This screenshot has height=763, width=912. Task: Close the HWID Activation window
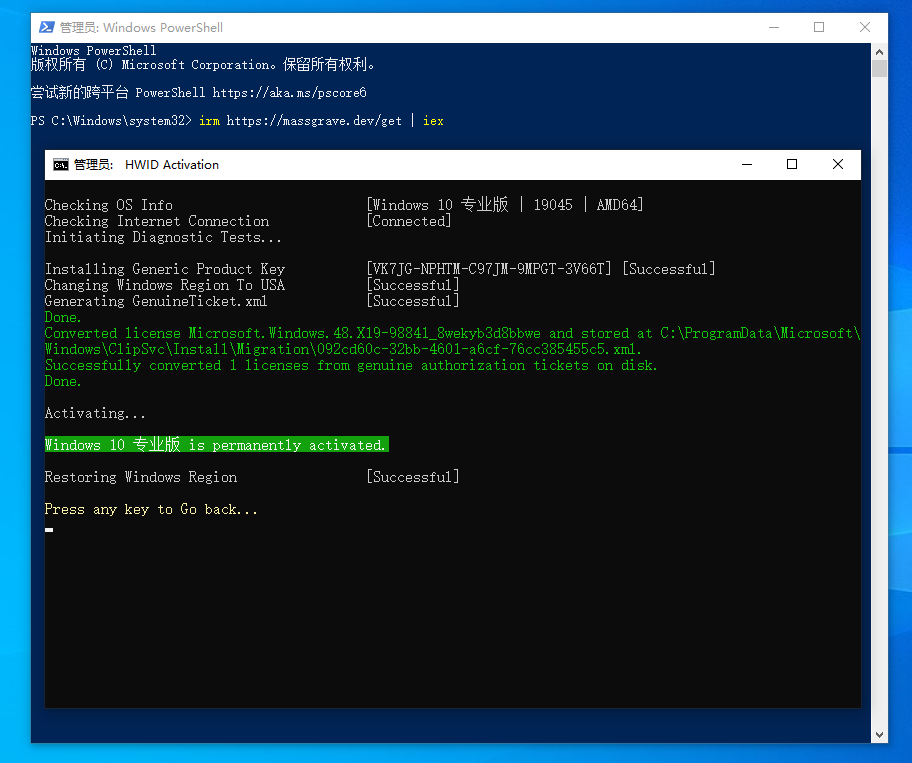click(x=838, y=165)
